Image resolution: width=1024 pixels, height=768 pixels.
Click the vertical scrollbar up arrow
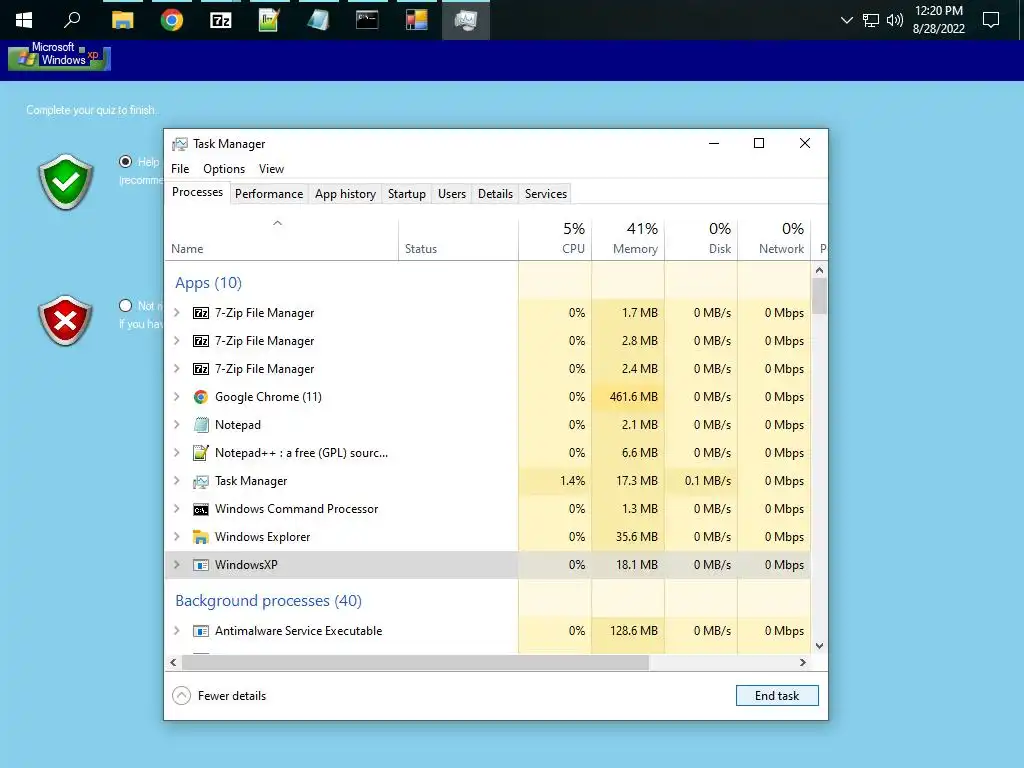point(820,270)
